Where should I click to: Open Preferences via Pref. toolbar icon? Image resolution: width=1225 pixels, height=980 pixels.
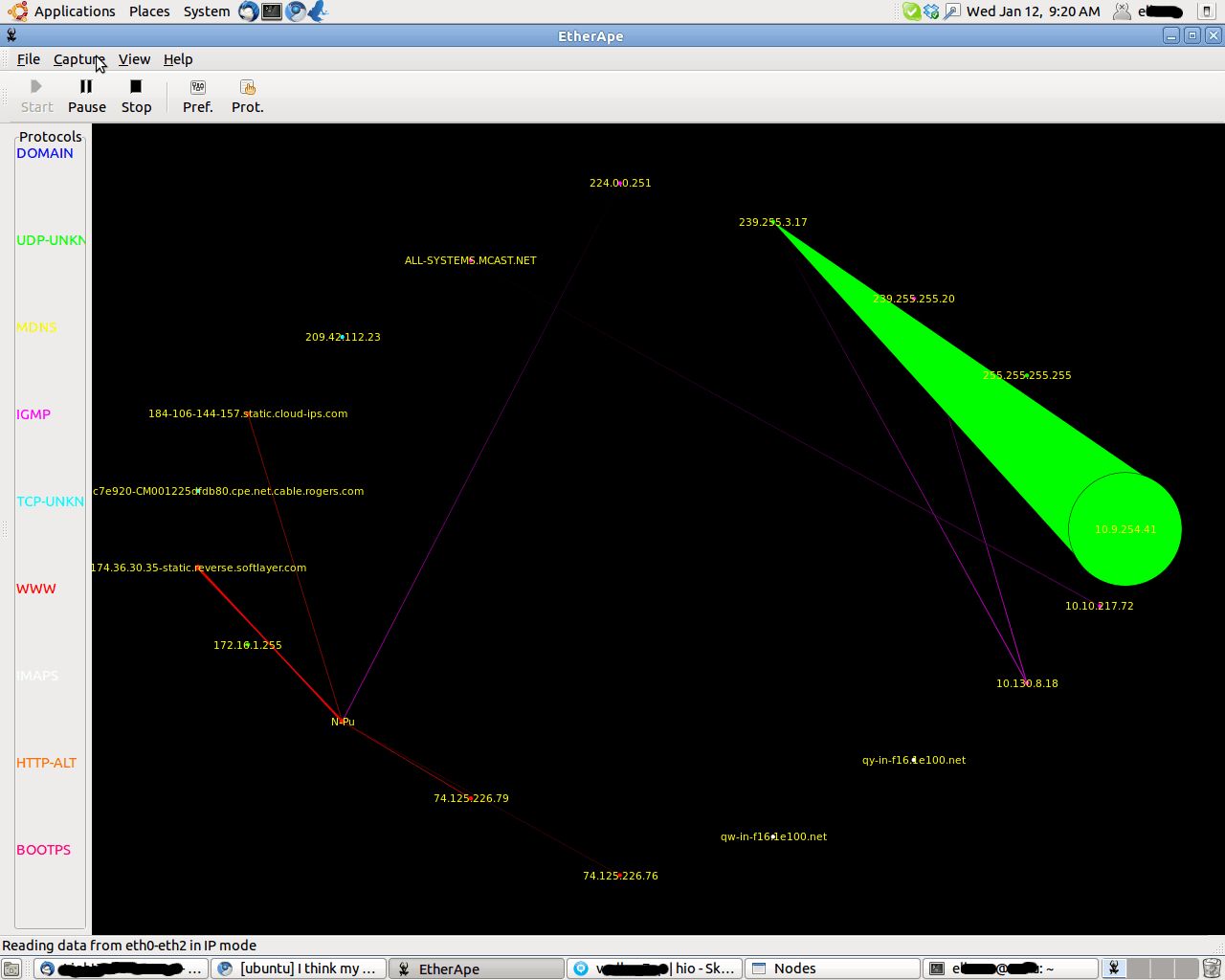point(198,97)
